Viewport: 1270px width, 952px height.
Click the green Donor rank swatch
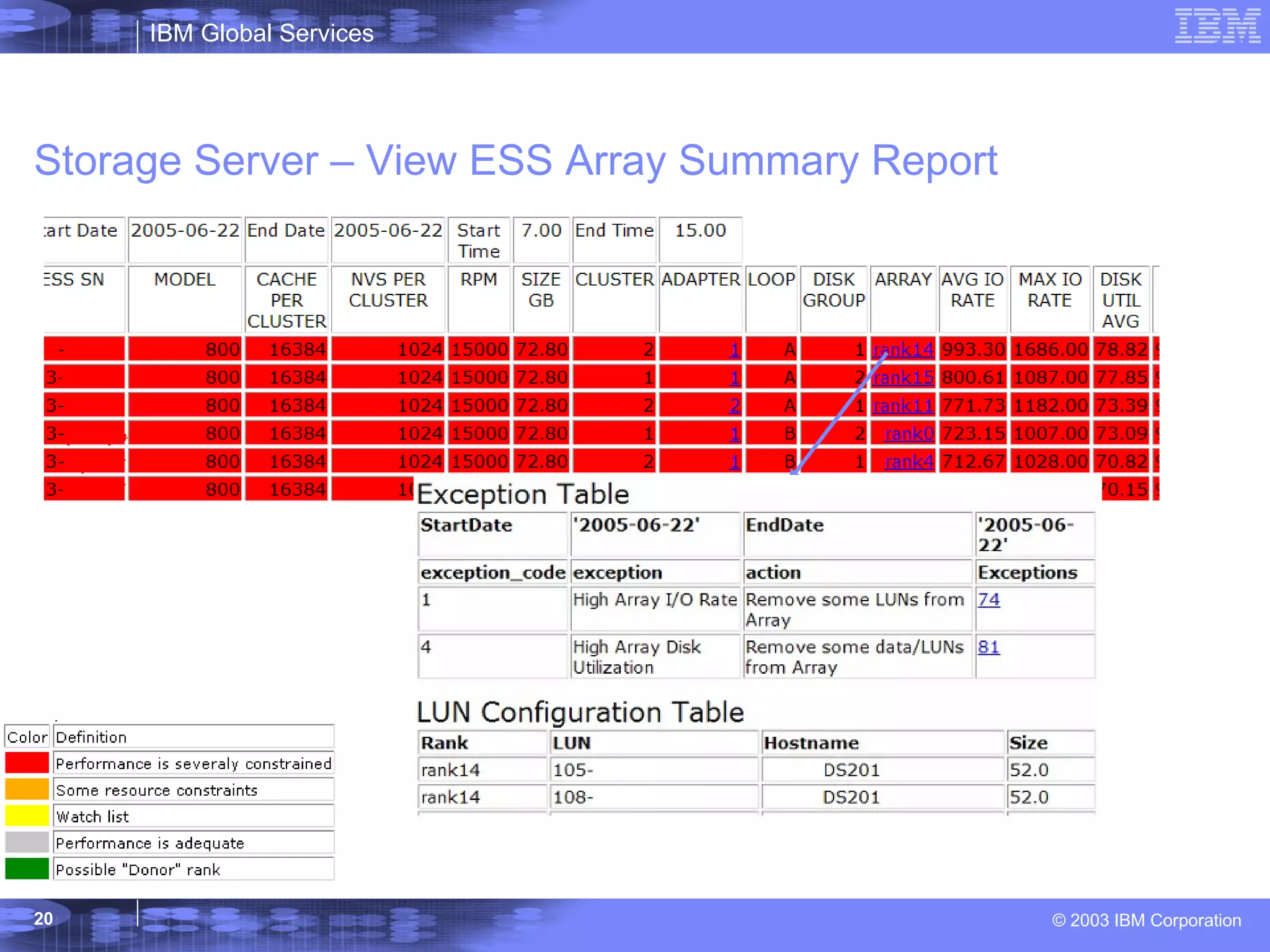click(27, 868)
